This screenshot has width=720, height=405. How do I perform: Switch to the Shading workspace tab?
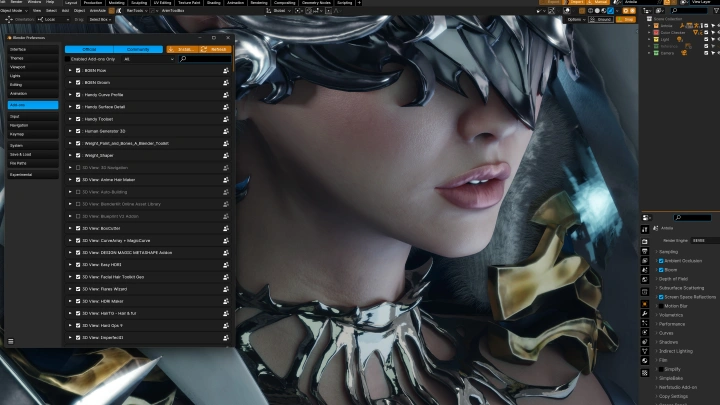[214, 3]
